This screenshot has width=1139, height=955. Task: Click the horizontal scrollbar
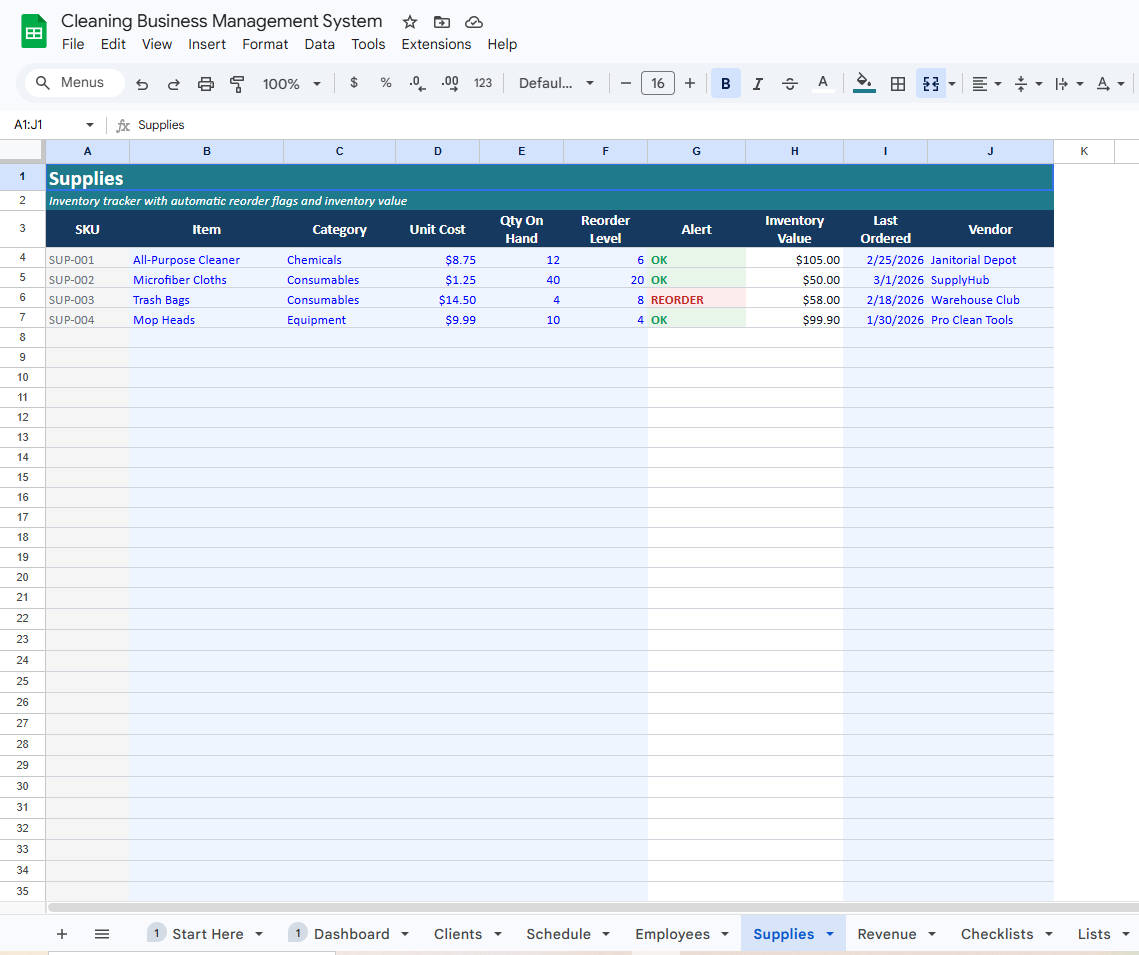tap(593, 908)
